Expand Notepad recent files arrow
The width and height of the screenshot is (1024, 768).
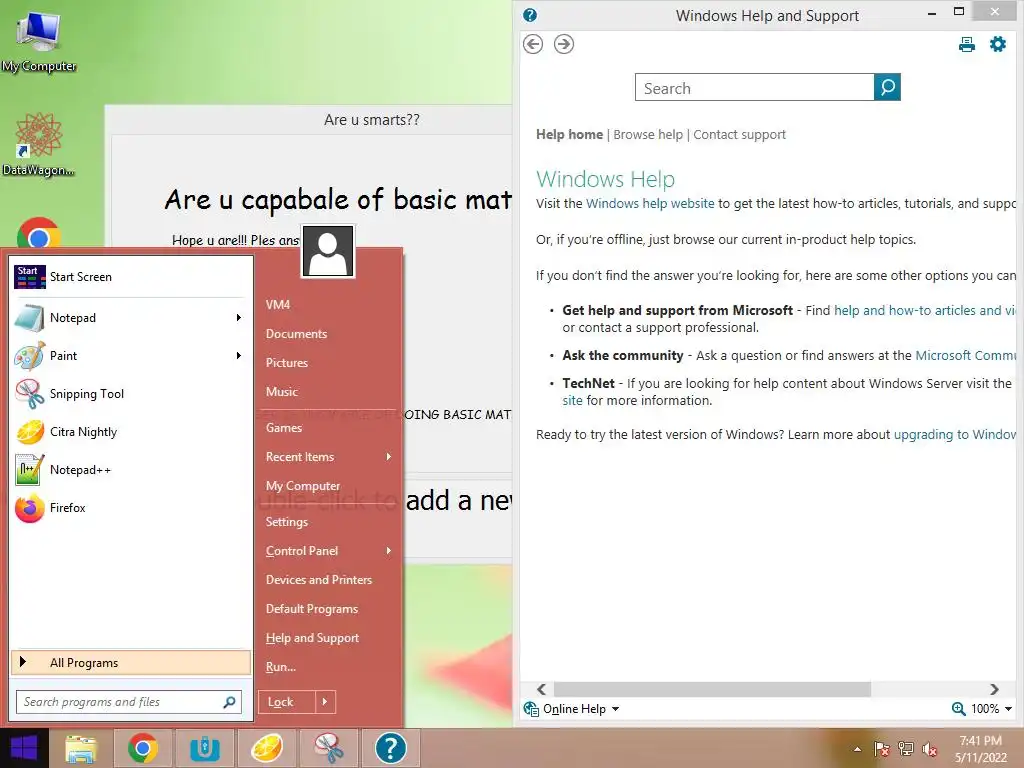(x=239, y=318)
